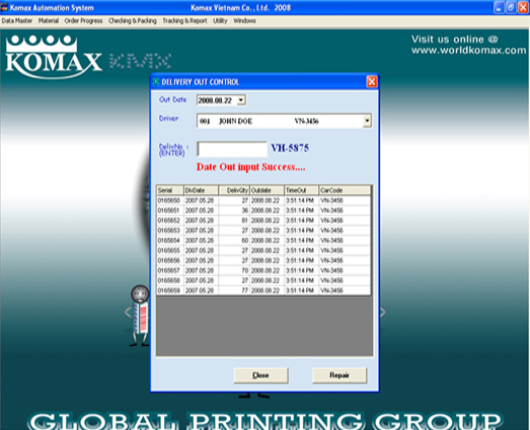Open the Checking & Packing menu
Image resolution: width=530 pixels, height=430 pixels.
(132, 21)
